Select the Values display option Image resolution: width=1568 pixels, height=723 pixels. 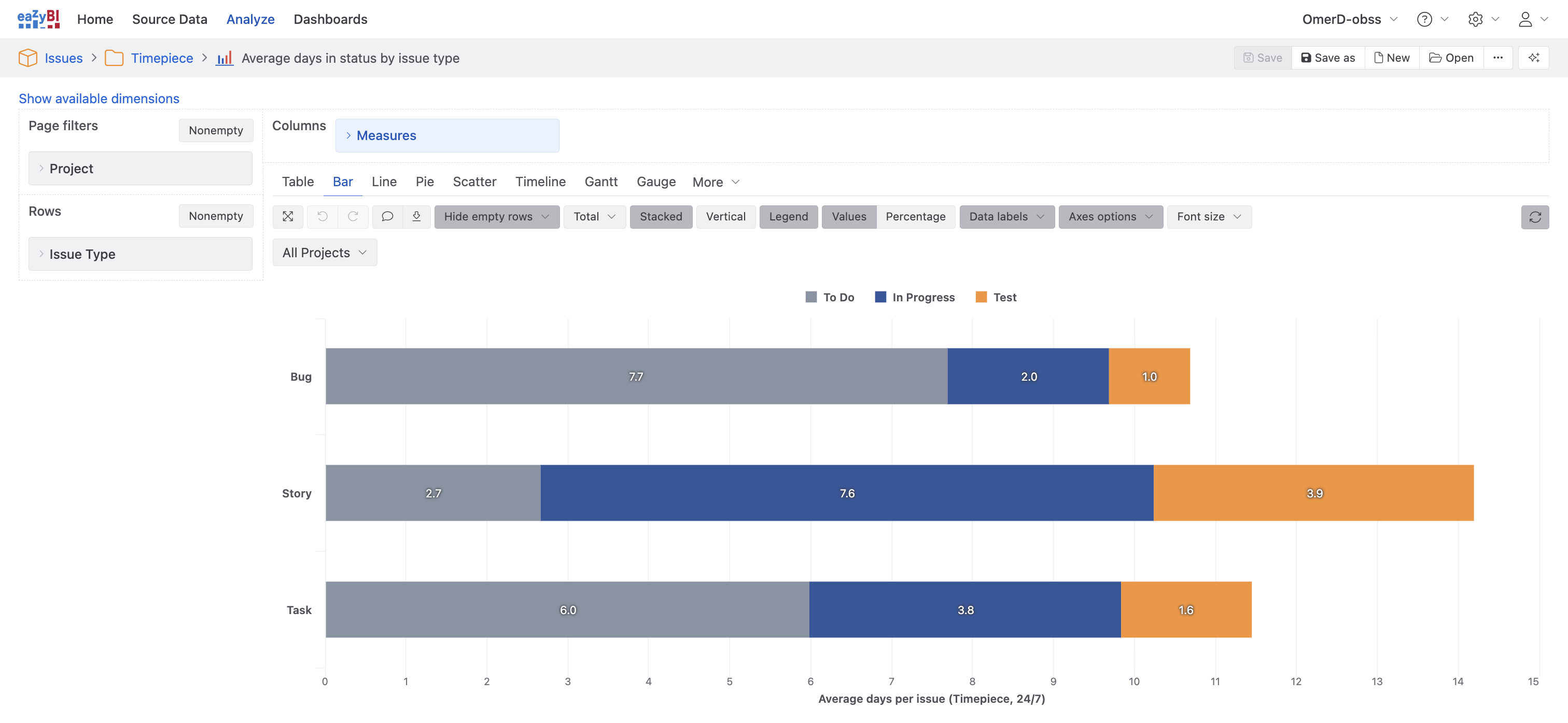[x=848, y=217]
